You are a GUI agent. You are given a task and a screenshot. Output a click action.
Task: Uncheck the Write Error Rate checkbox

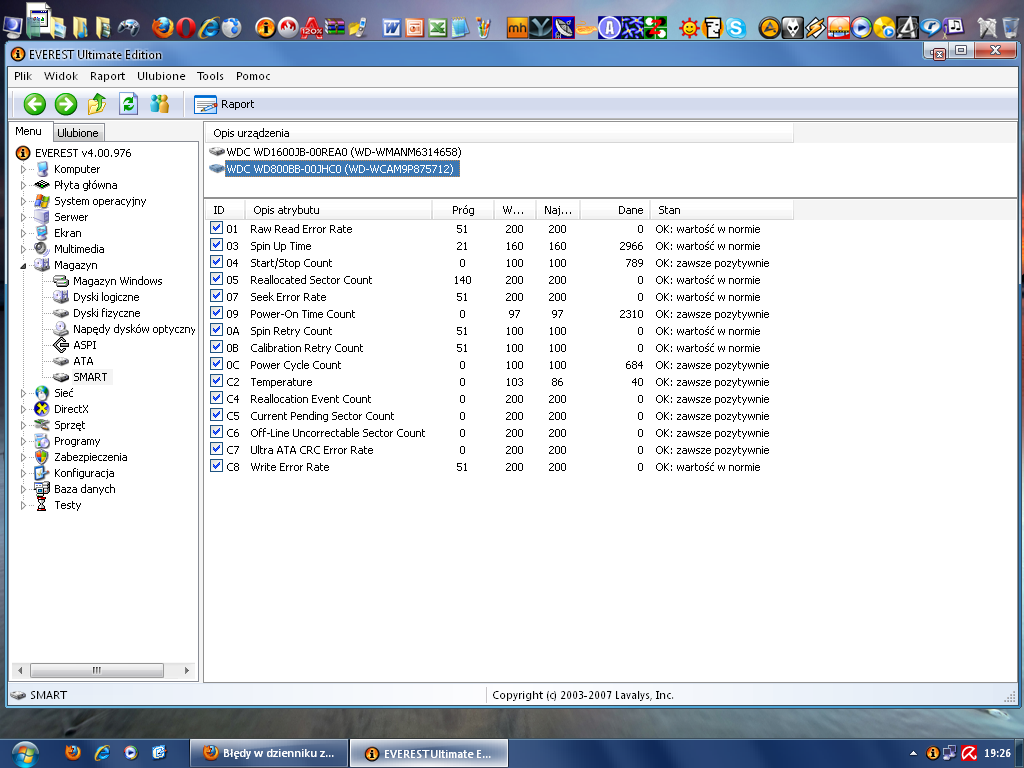[216, 466]
